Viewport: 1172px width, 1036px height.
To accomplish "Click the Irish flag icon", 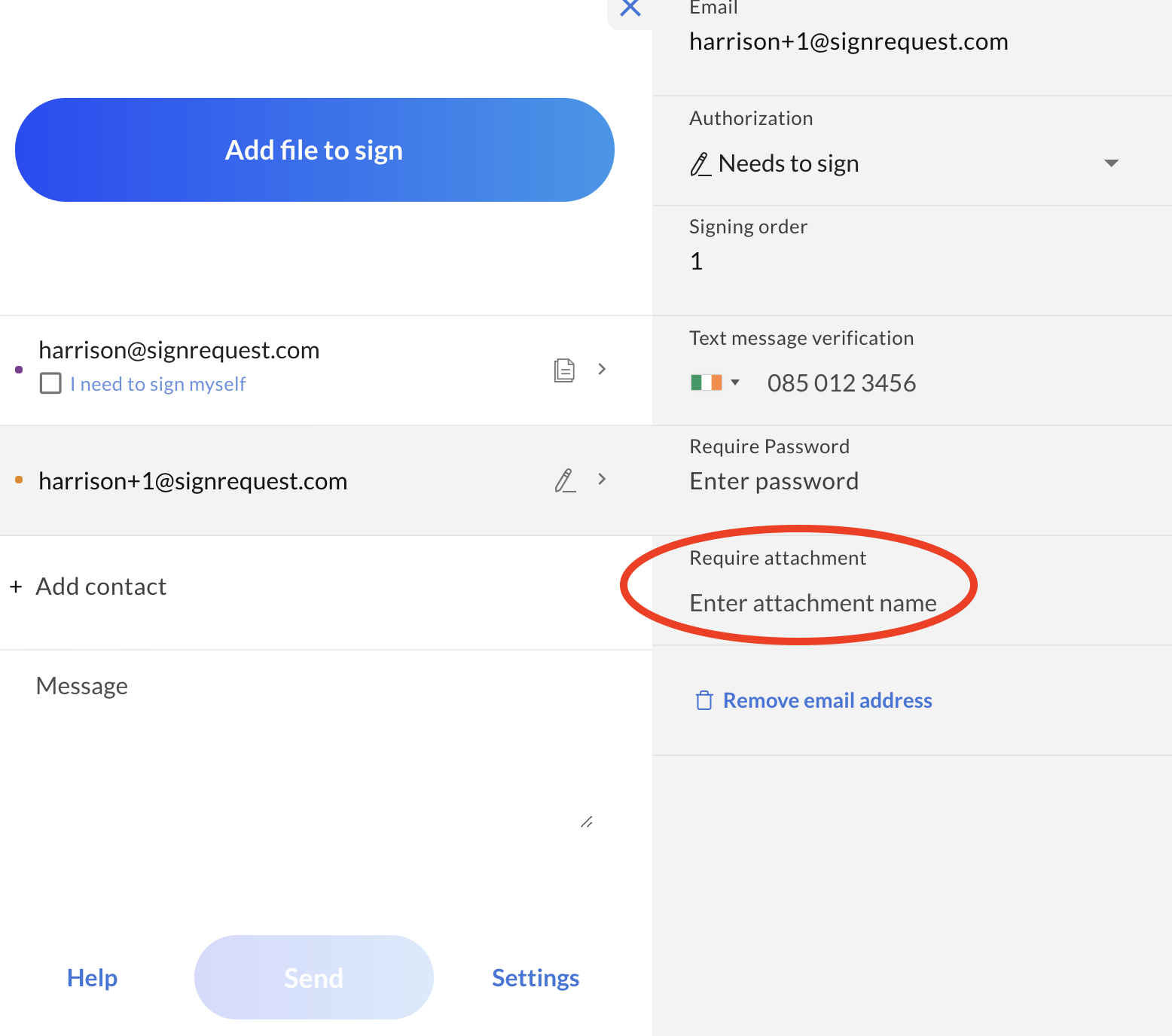I will (707, 382).
